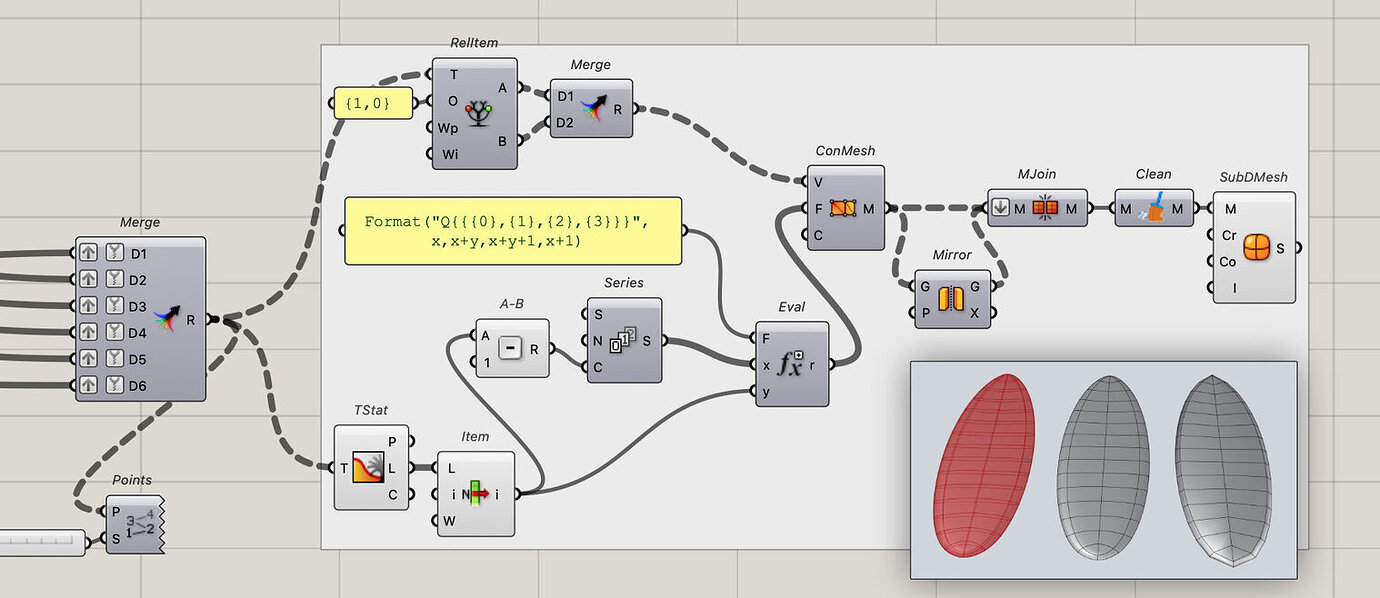1380x598 pixels.
Task: Select the RelItem component icon
Action: click(x=477, y=113)
